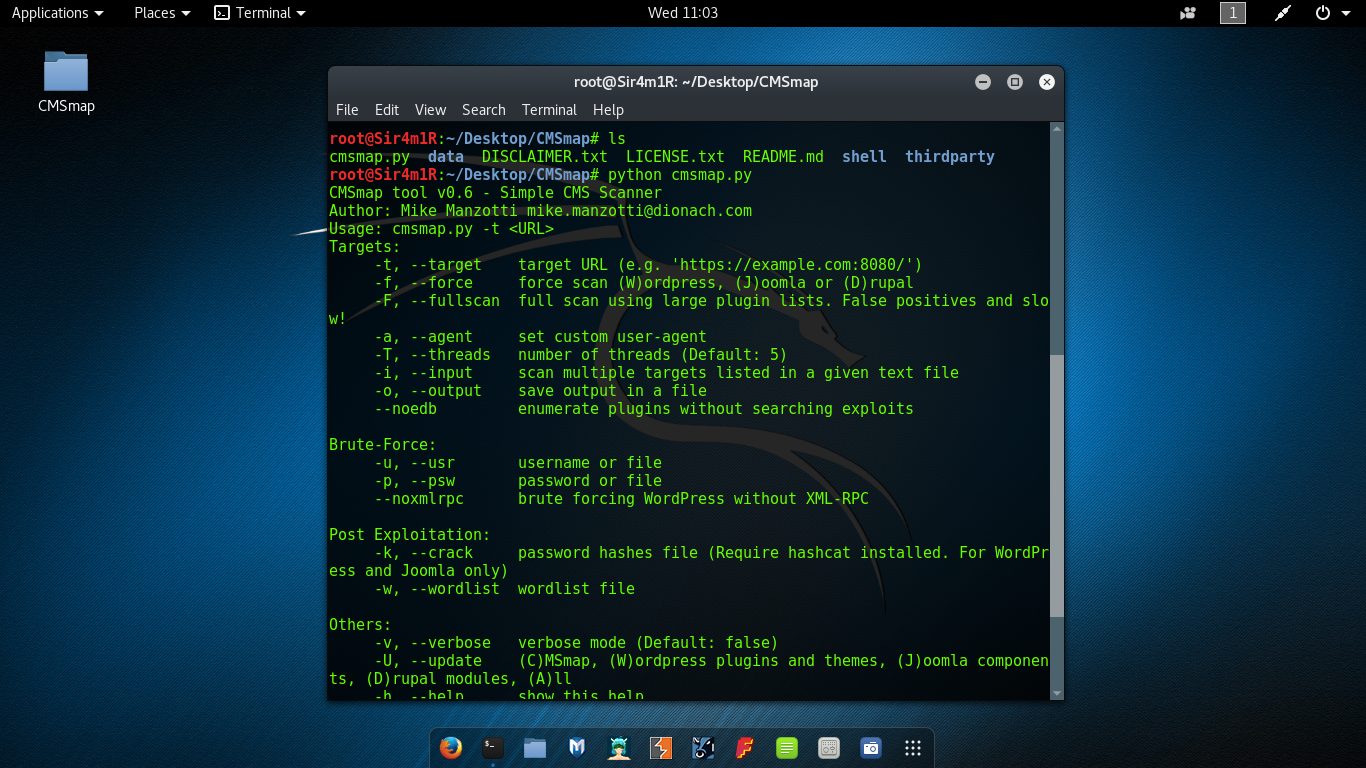Open the Files manager in dock
This screenshot has width=1366, height=768.
pyautogui.click(x=535, y=747)
